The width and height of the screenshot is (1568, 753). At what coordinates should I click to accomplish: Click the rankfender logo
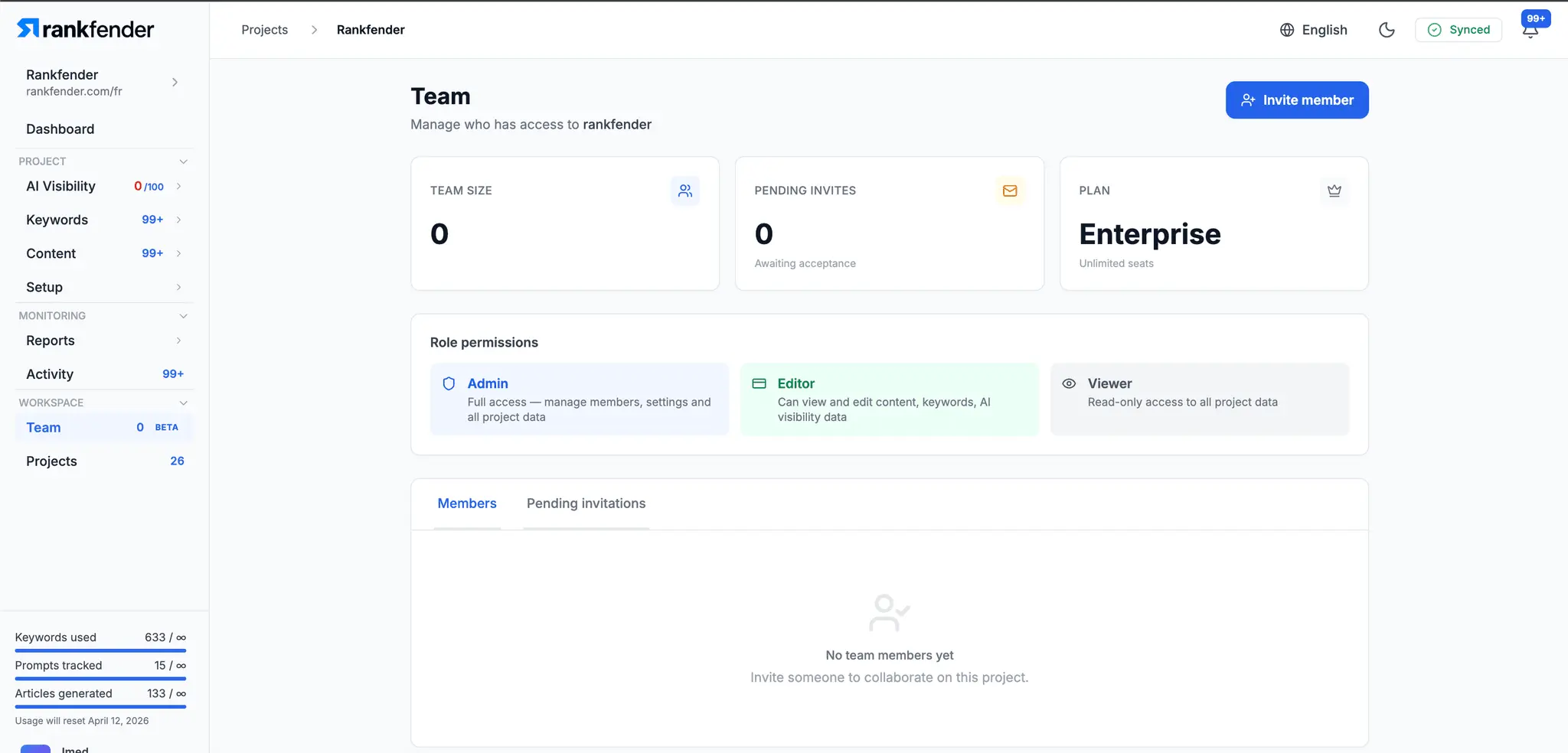point(85,29)
